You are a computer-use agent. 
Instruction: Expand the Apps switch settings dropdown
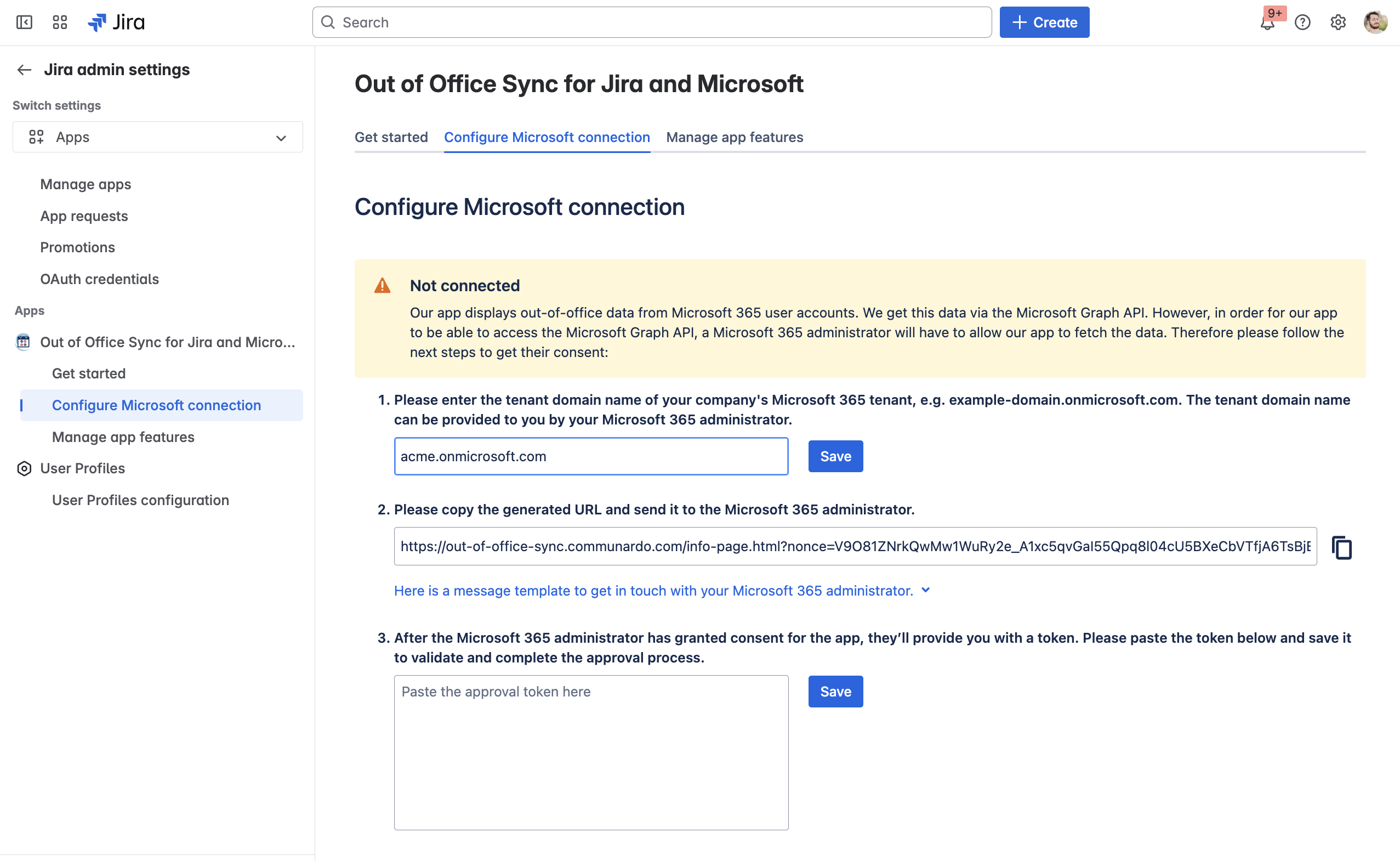click(x=158, y=137)
